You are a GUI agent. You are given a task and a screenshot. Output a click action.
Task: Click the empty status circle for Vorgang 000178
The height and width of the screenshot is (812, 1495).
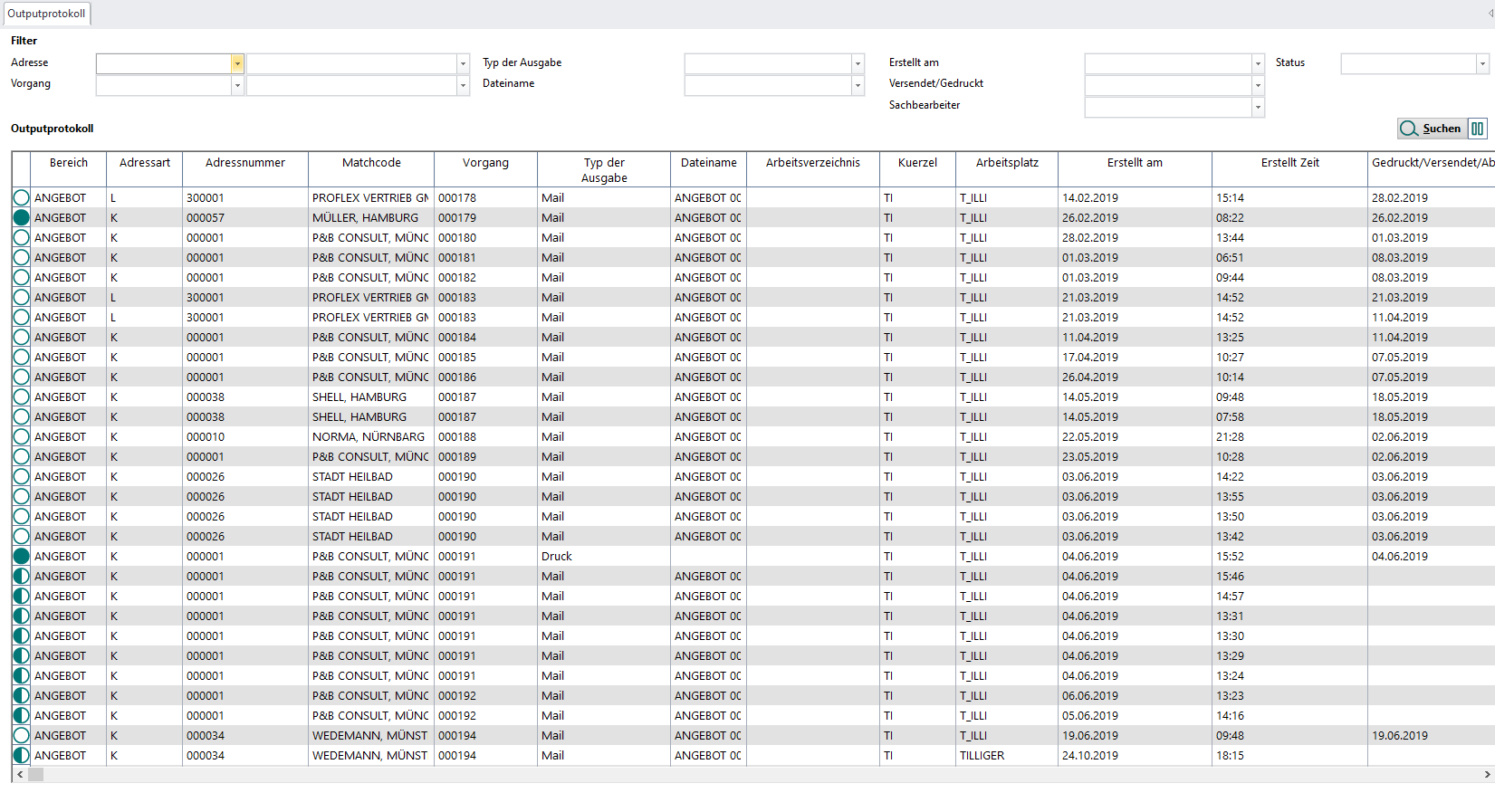coord(21,198)
